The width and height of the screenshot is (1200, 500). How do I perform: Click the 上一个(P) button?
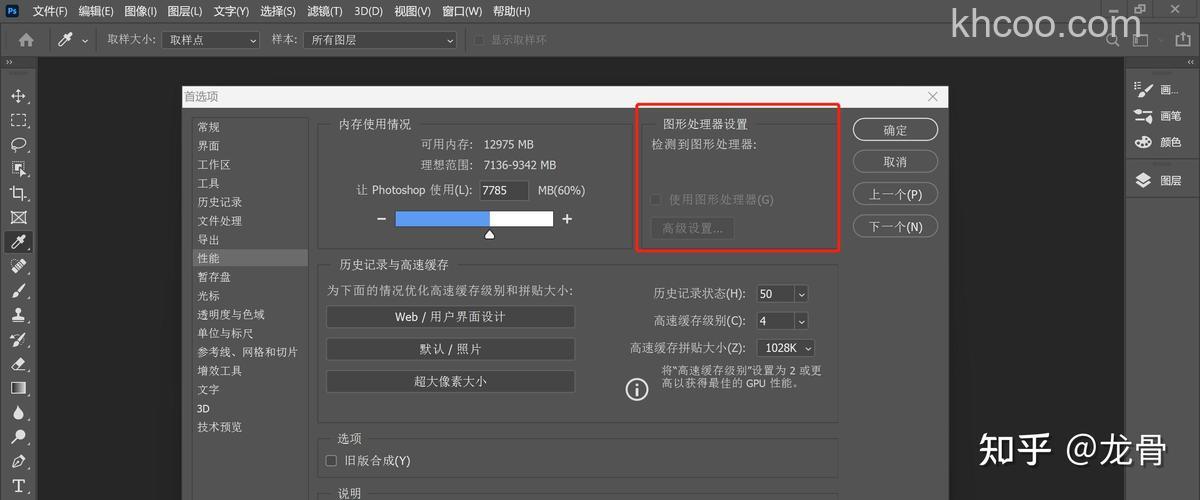click(x=895, y=194)
